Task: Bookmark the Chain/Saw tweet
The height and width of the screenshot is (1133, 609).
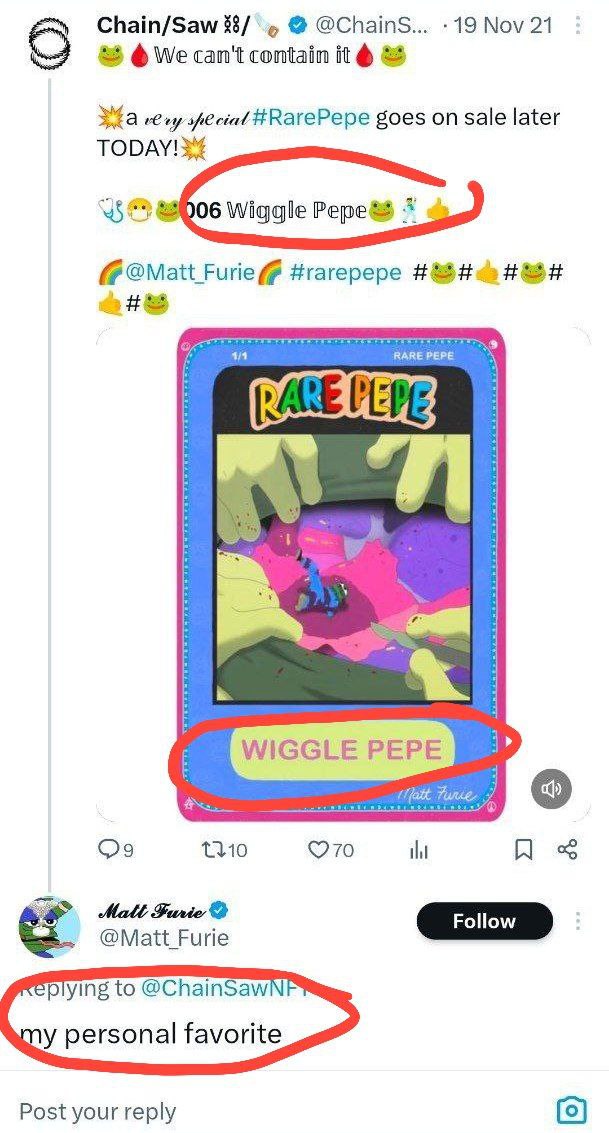Action: coord(524,850)
